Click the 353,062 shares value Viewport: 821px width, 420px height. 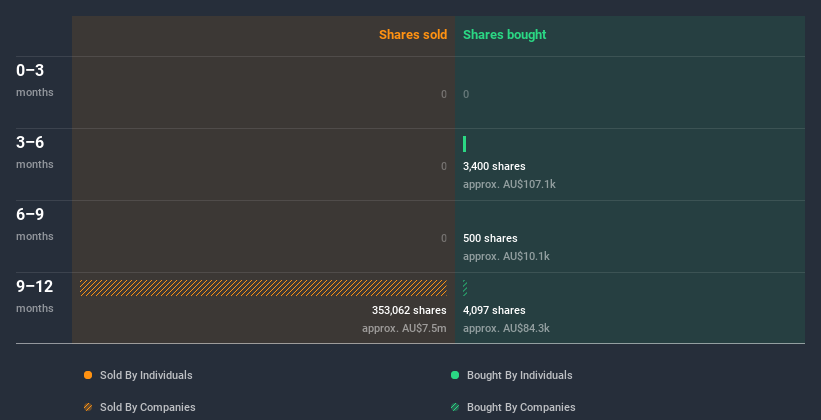pos(409,311)
